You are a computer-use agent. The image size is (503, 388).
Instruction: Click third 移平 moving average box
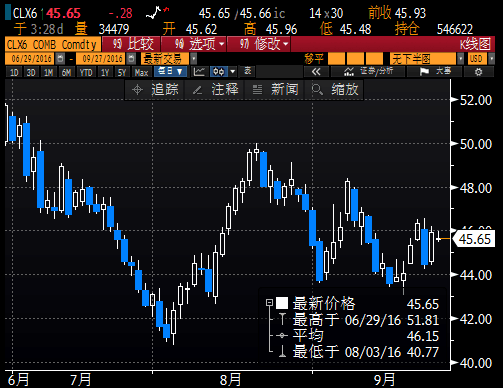click(x=374, y=59)
